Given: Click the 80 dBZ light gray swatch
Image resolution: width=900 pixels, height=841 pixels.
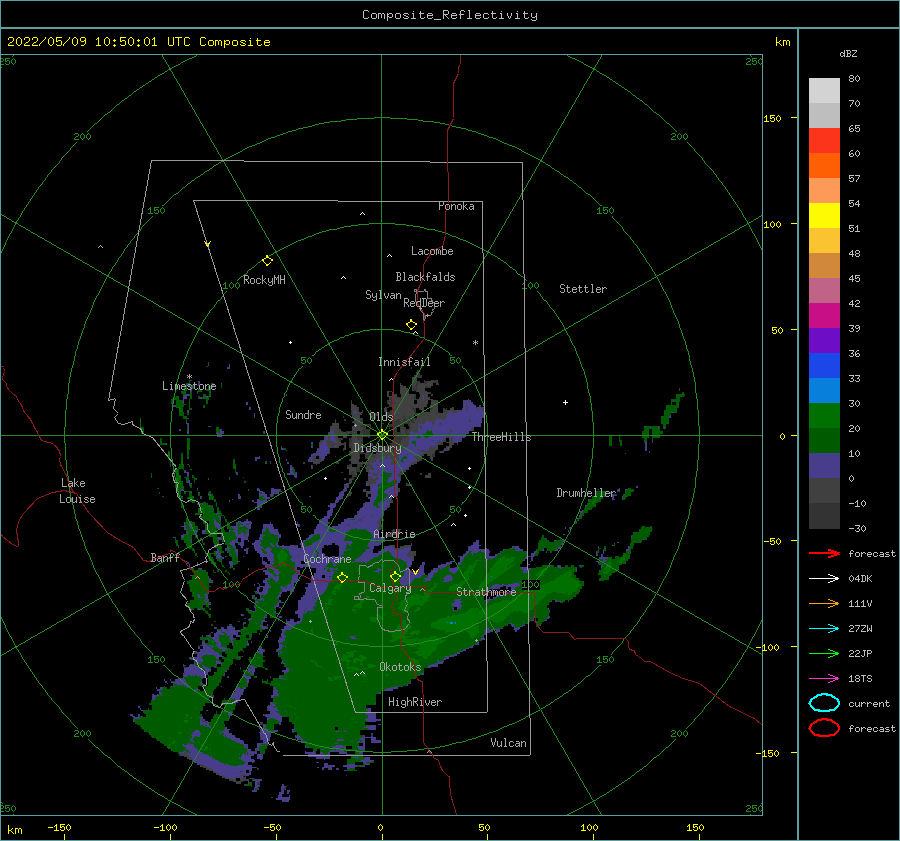Looking at the screenshot, I should pos(824,90).
